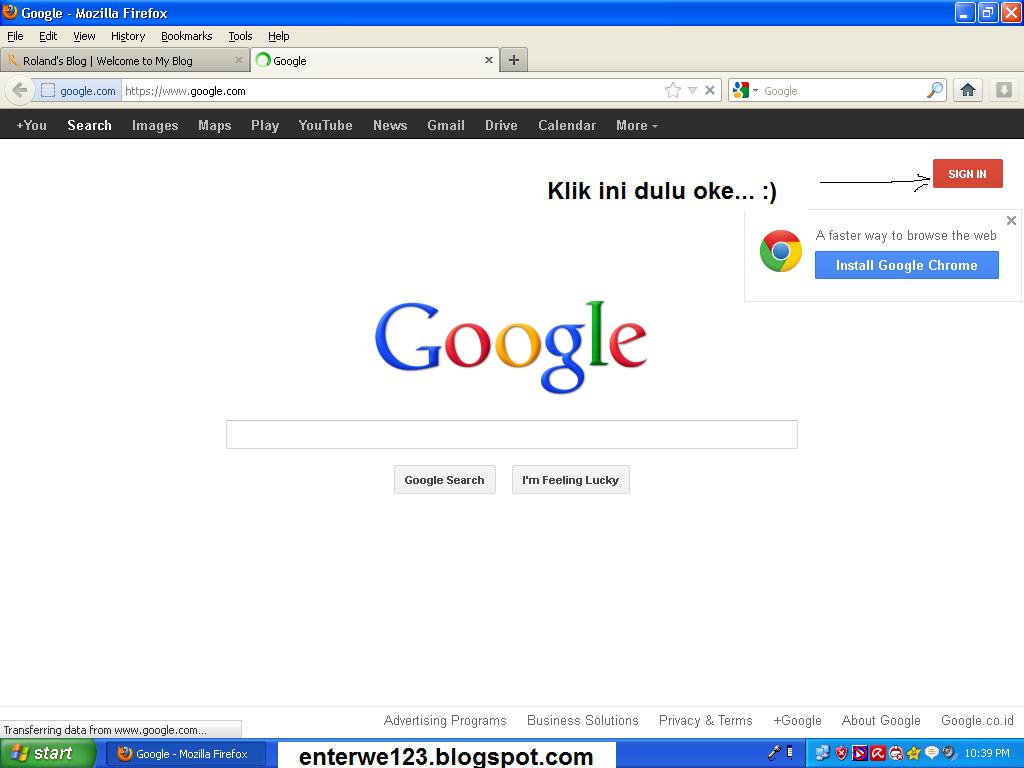Click the printer error tray icon

[x=896, y=754]
